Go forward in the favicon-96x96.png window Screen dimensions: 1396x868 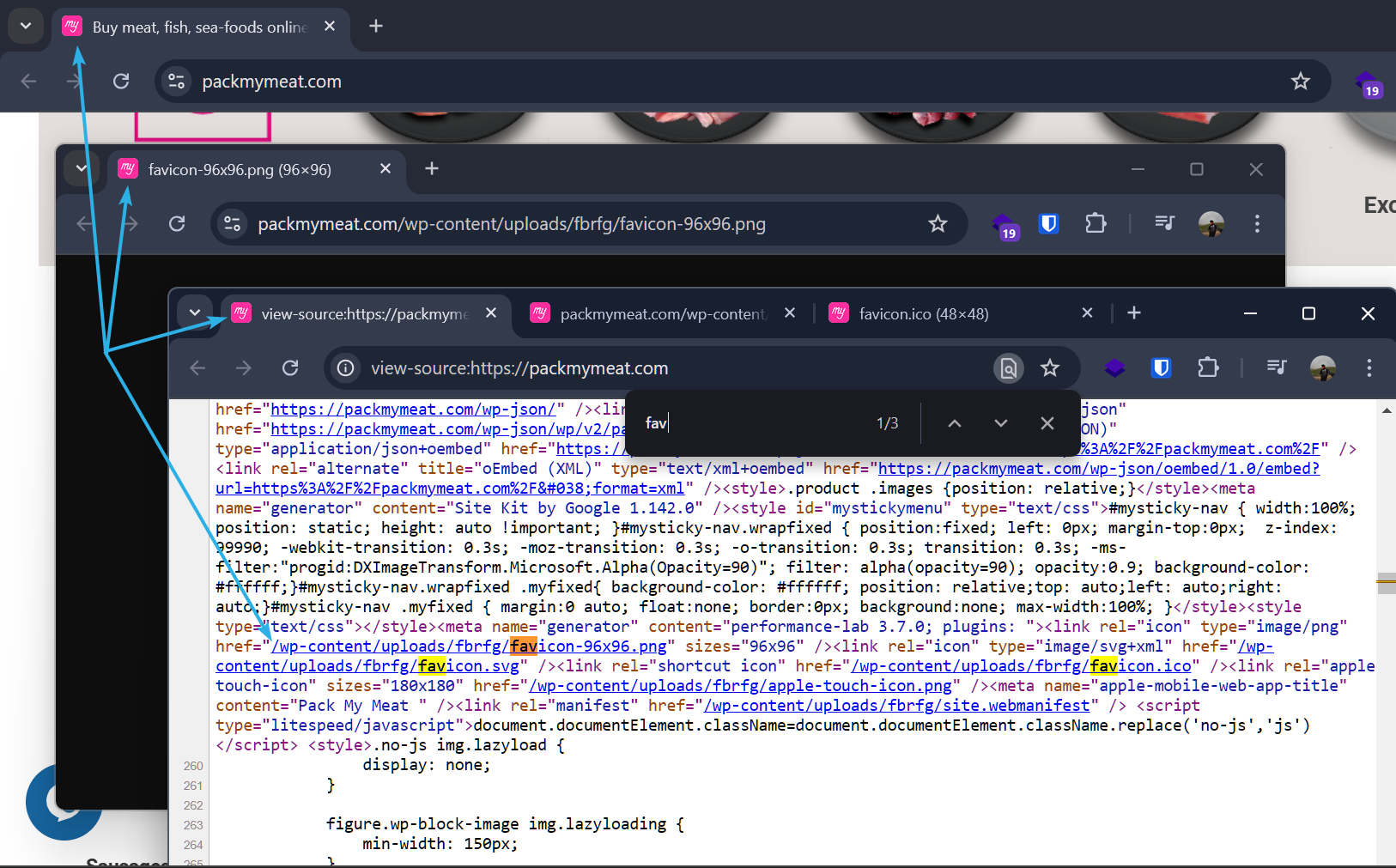pyautogui.click(x=130, y=223)
